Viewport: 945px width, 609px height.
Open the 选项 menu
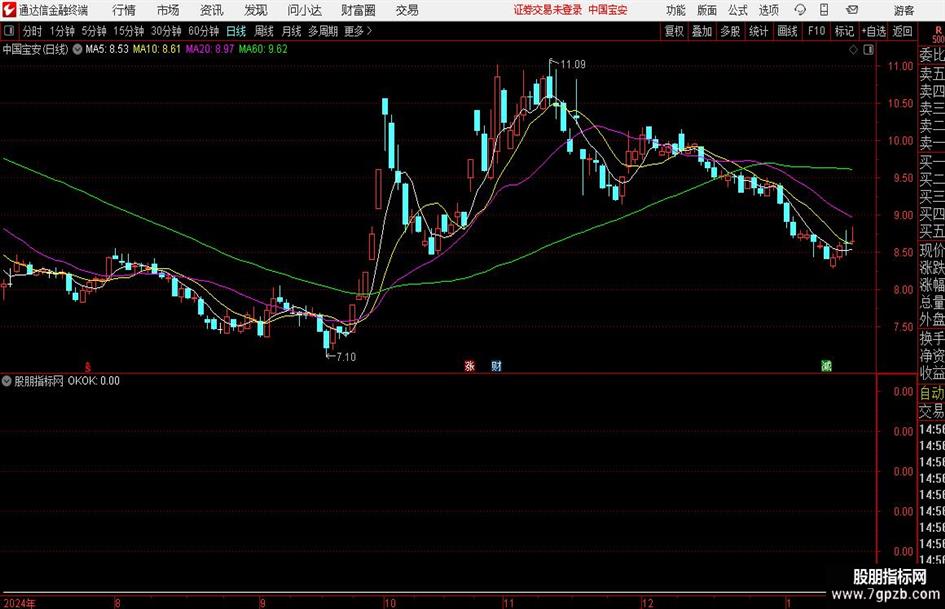[x=768, y=10]
